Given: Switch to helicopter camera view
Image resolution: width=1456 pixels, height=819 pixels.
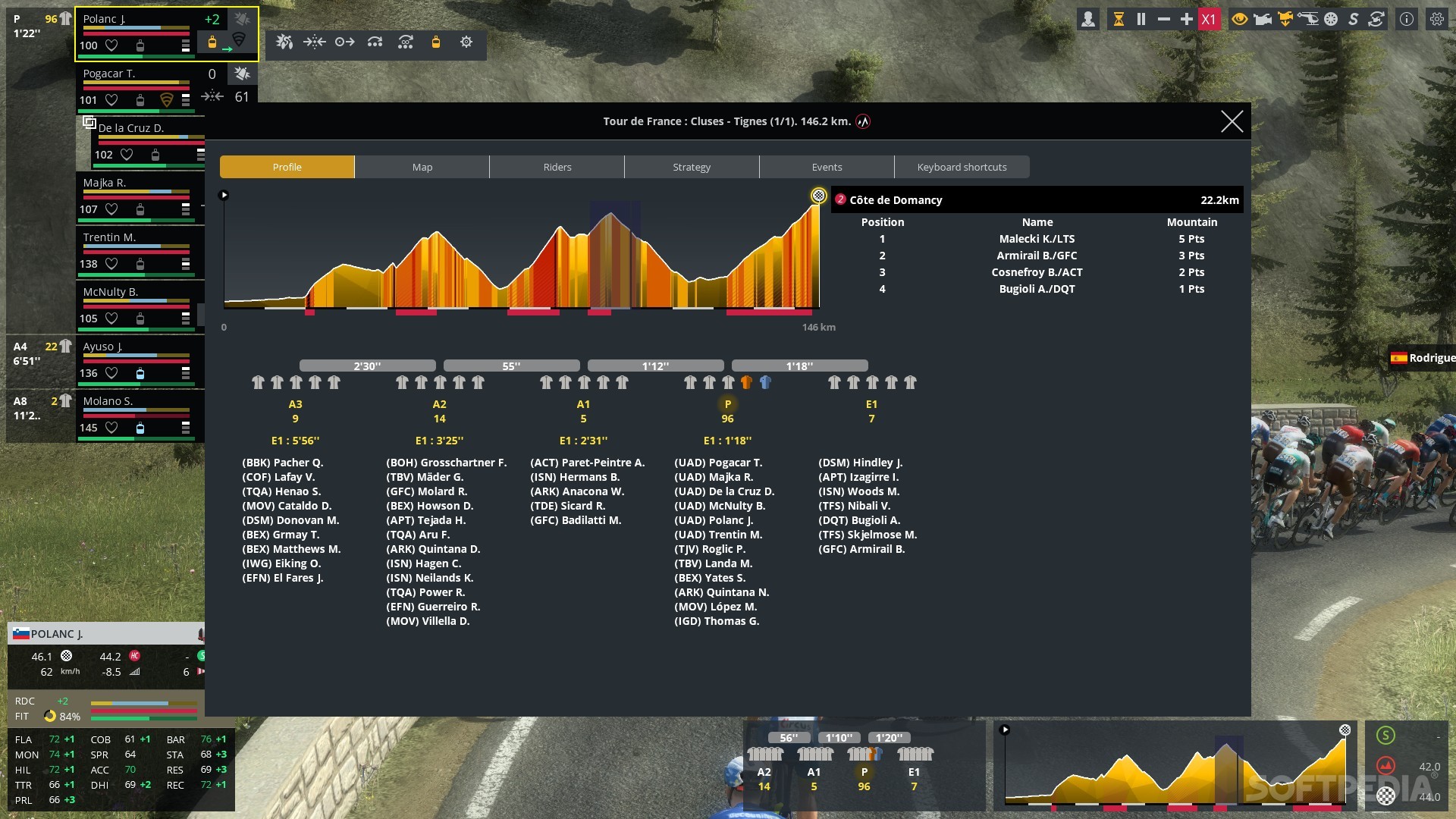Looking at the screenshot, I should point(1308,20).
